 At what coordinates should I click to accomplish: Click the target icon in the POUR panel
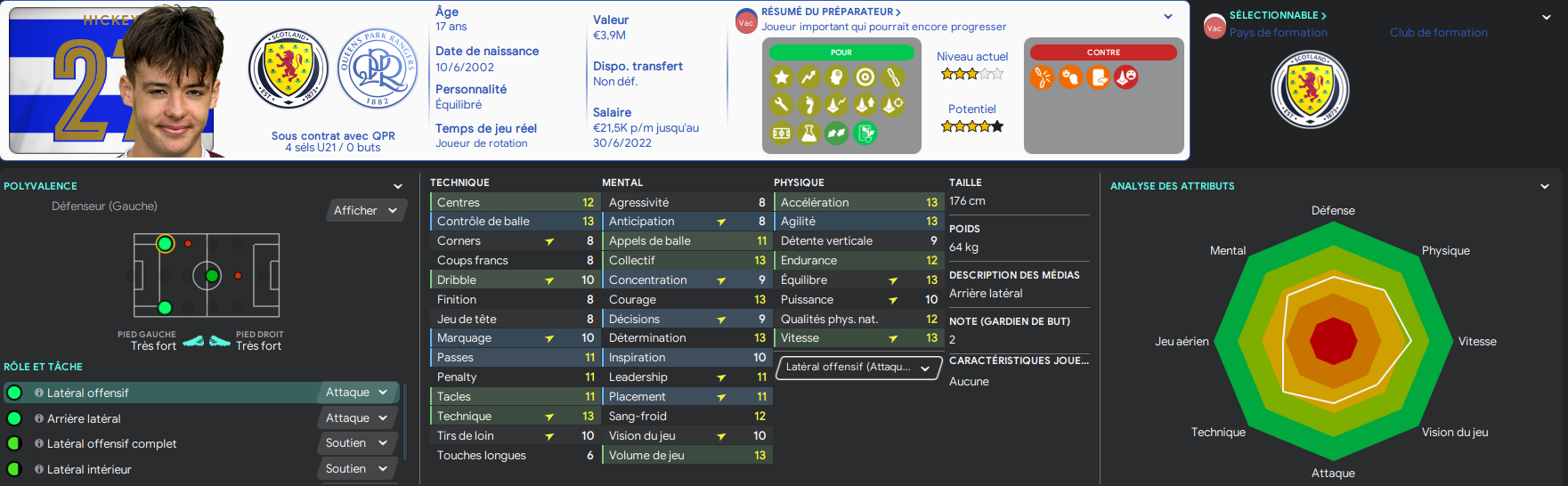coord(865,77)
